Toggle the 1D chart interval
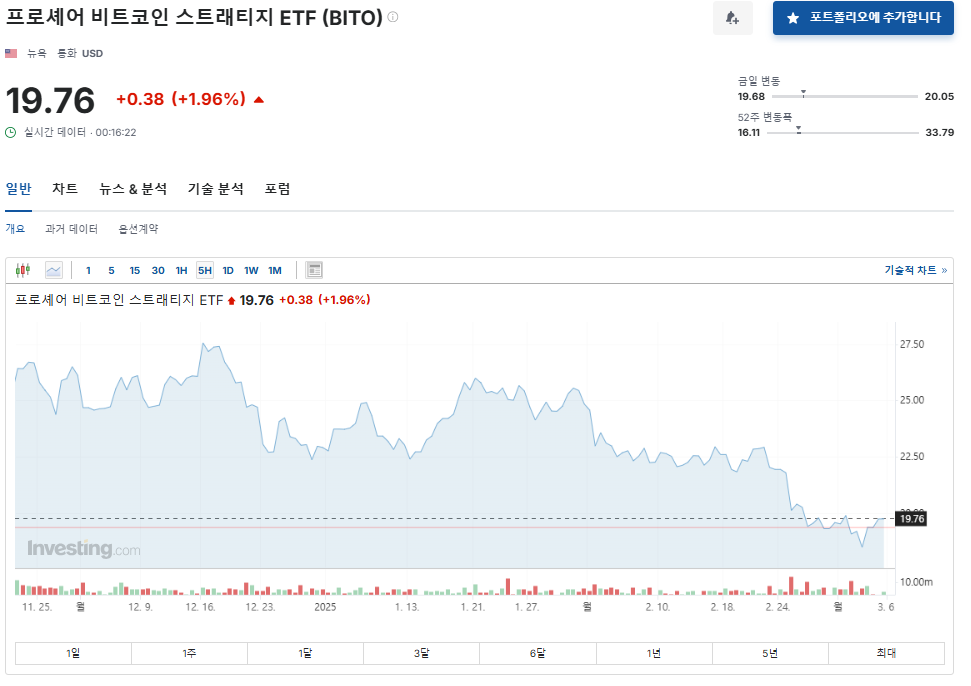The image size is (971, 686). click(227, 270)
